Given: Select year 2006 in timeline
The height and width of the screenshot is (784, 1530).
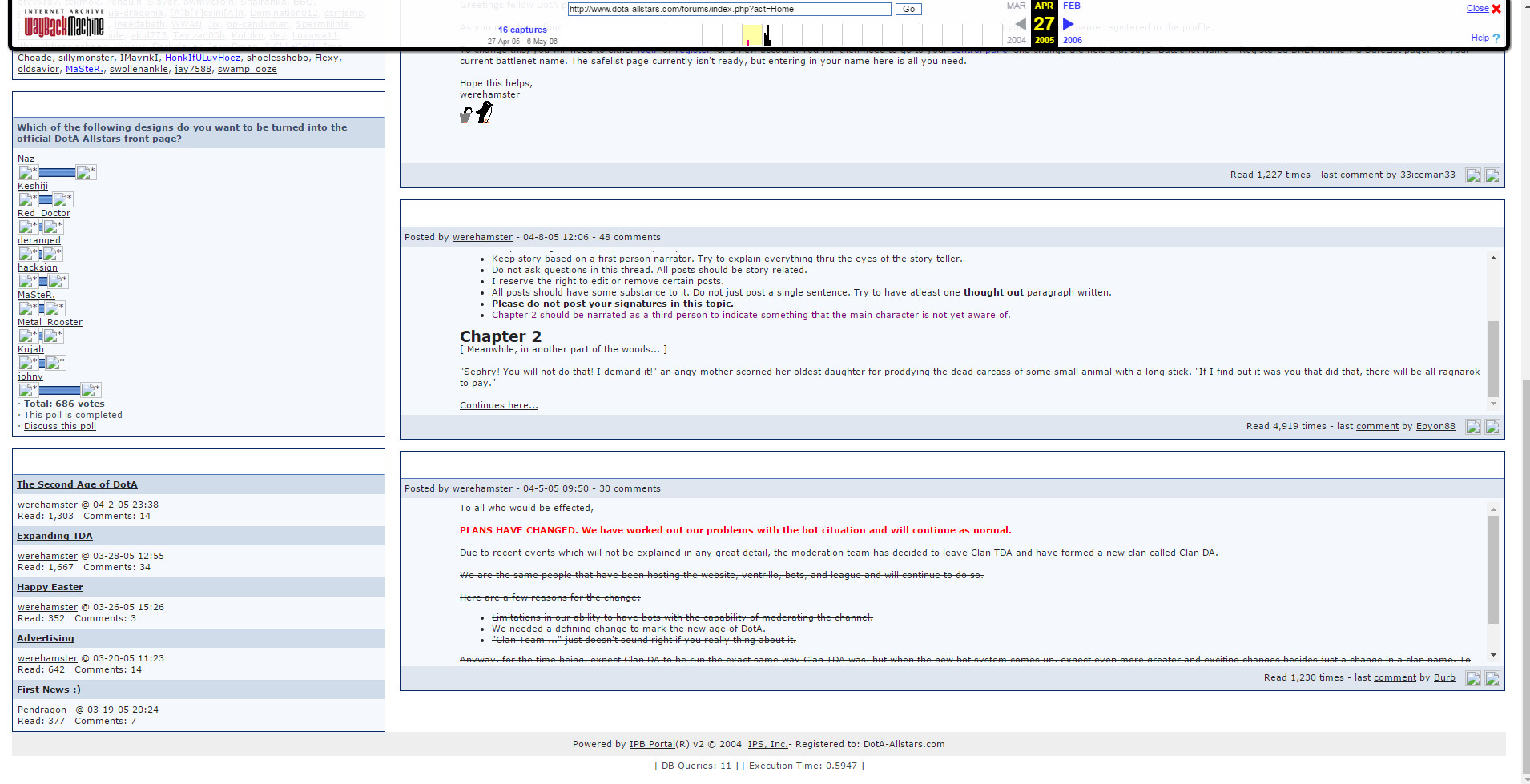Looking at the screenshot, I should (x=1073, y=40).
